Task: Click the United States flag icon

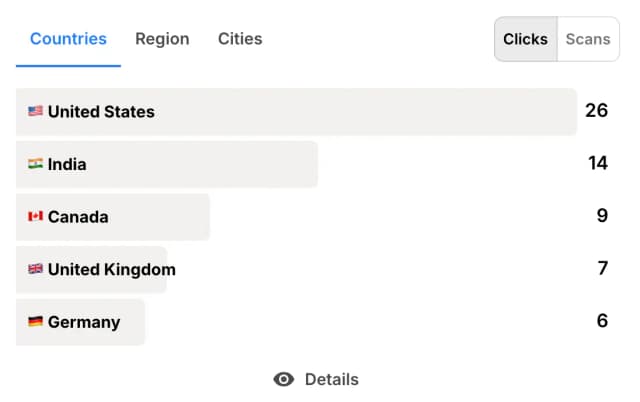Action: pos(35,111)
